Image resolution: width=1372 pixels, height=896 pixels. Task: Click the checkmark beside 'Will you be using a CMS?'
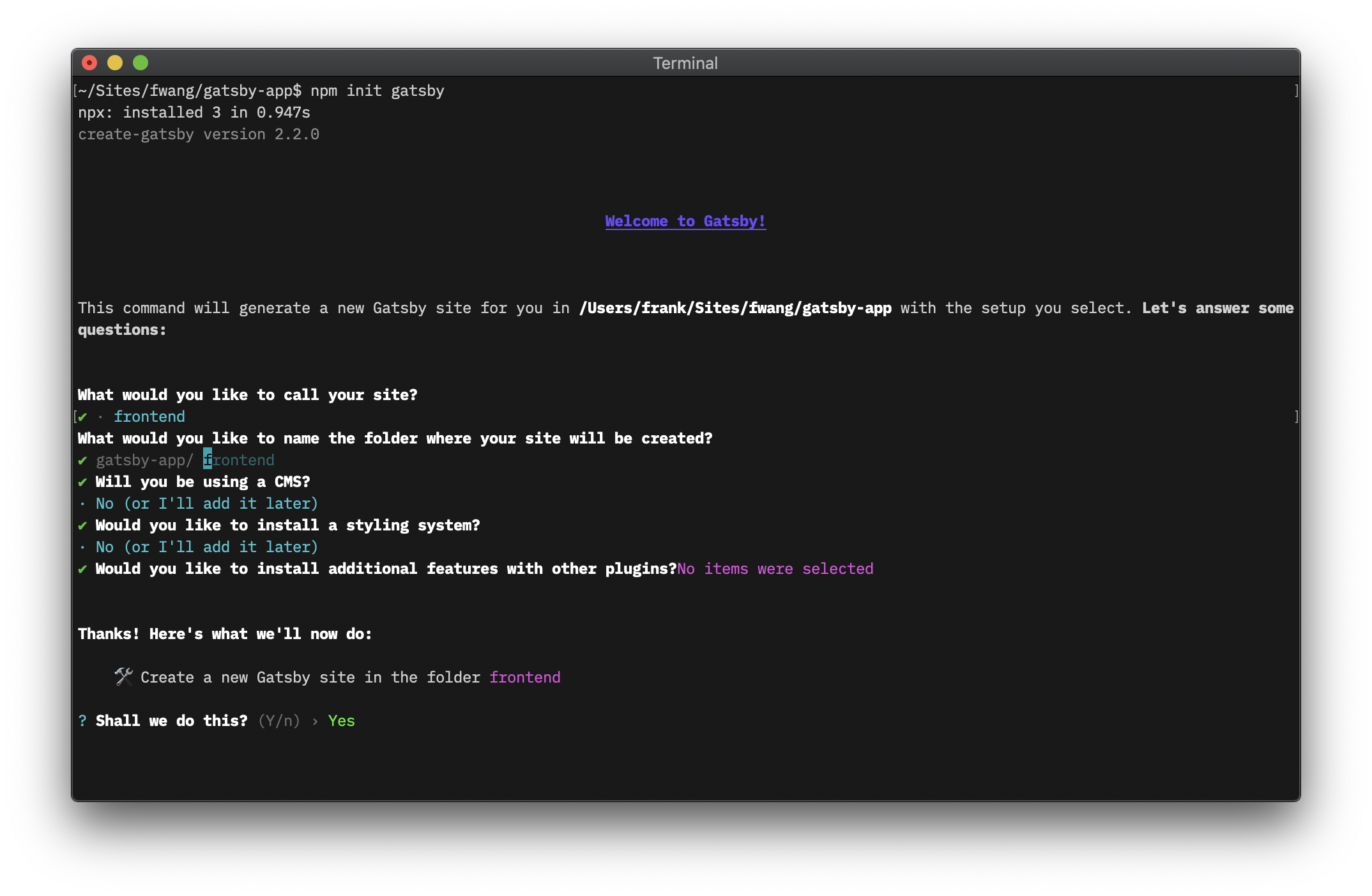point(82,482)
